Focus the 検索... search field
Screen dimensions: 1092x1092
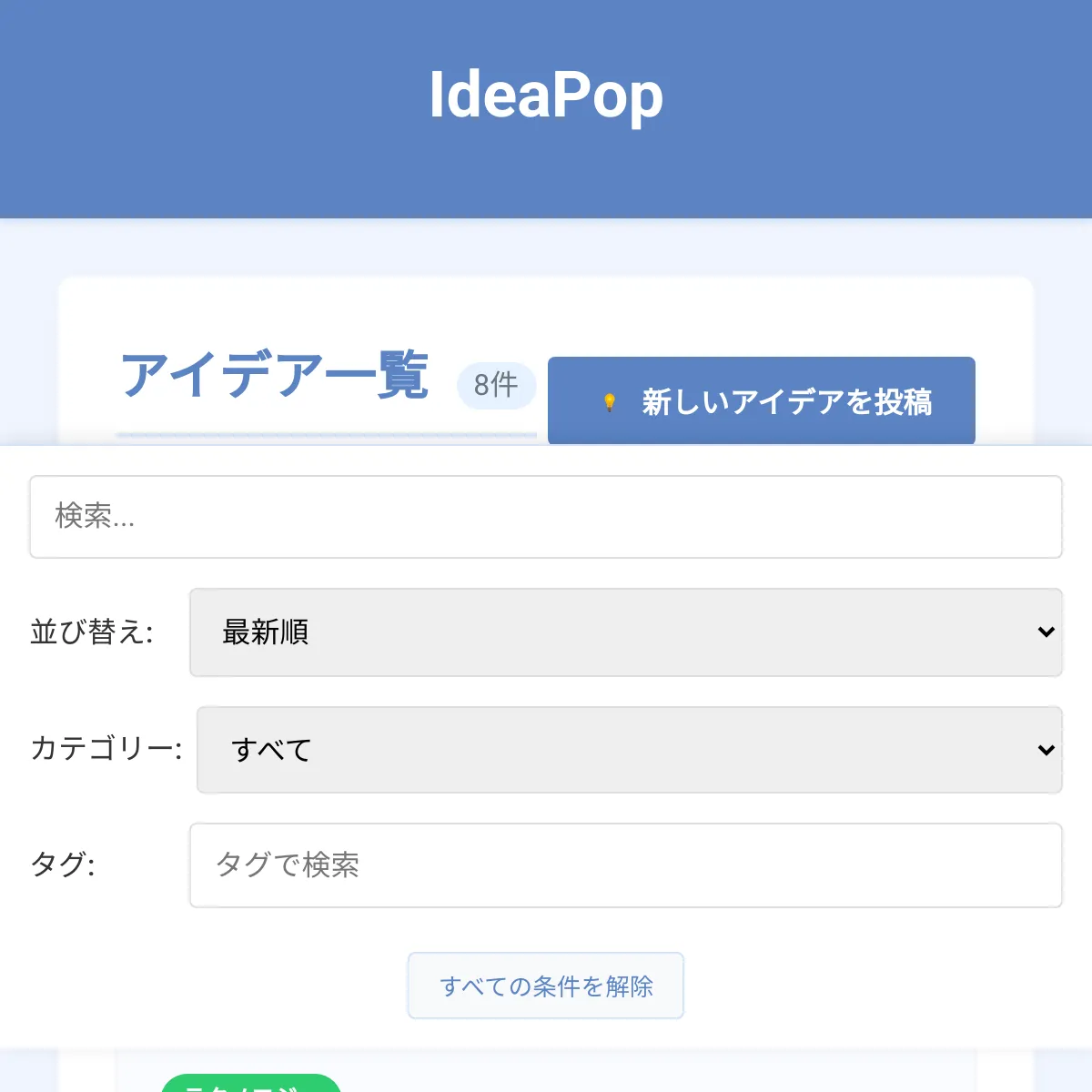546,517
